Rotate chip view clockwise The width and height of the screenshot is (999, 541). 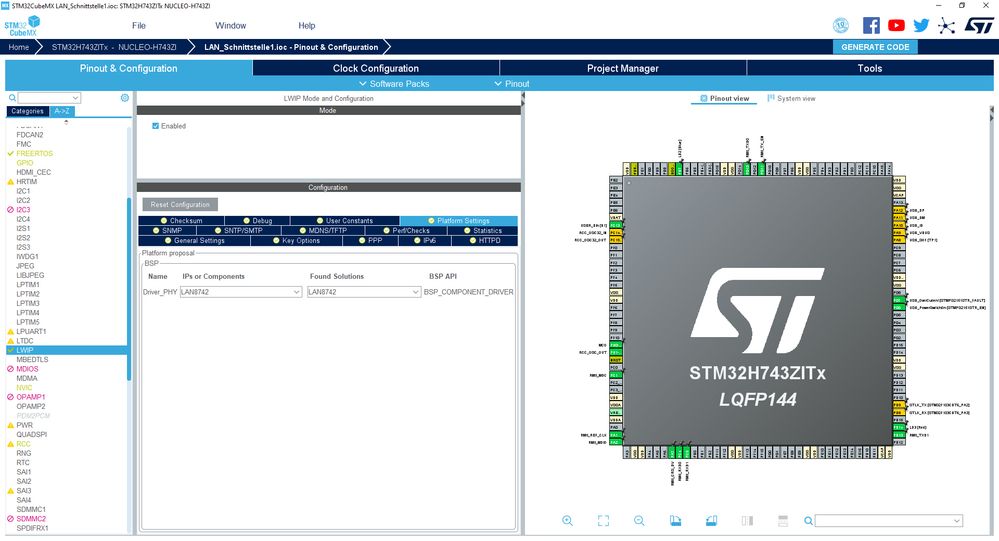675,521
